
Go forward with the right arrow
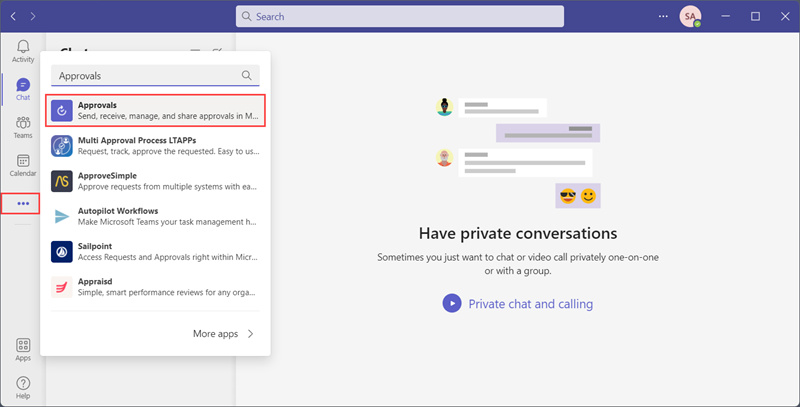33,16
